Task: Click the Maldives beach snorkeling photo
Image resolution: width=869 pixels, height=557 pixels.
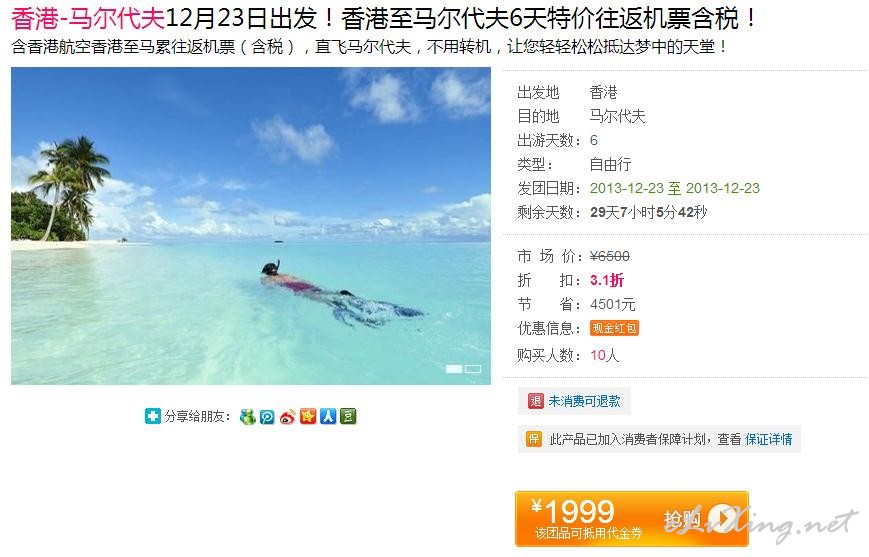Action: point(251,226)
